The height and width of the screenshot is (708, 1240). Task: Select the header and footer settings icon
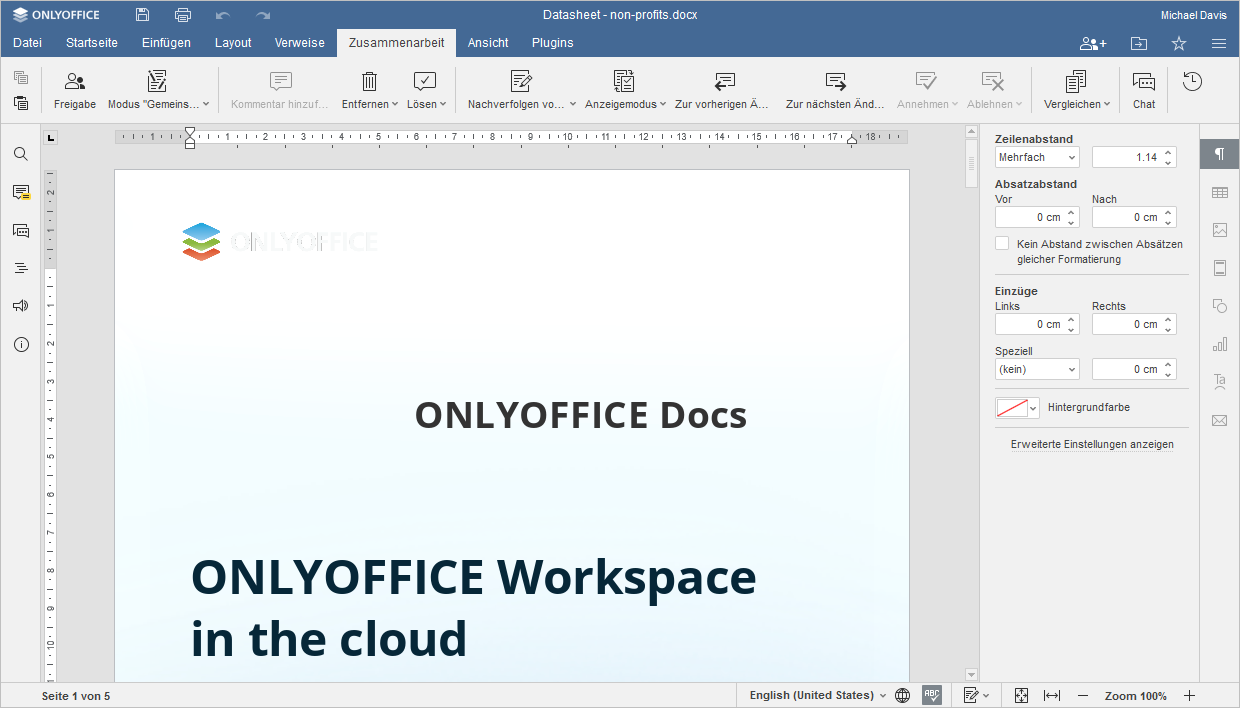tap(1220, 268)
